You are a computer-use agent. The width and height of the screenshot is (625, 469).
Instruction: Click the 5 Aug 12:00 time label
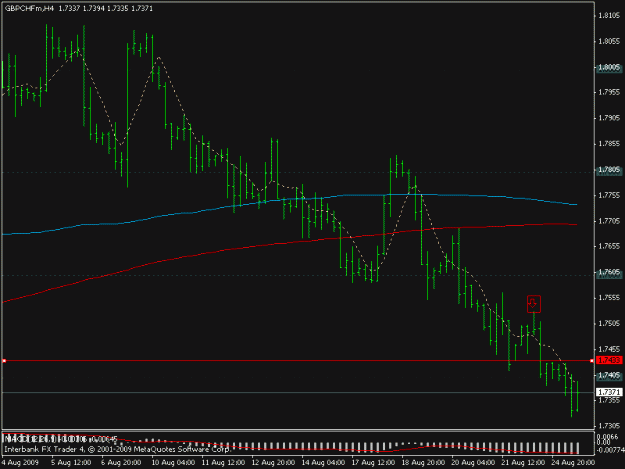pyautogui.click(x=71, y=462)
